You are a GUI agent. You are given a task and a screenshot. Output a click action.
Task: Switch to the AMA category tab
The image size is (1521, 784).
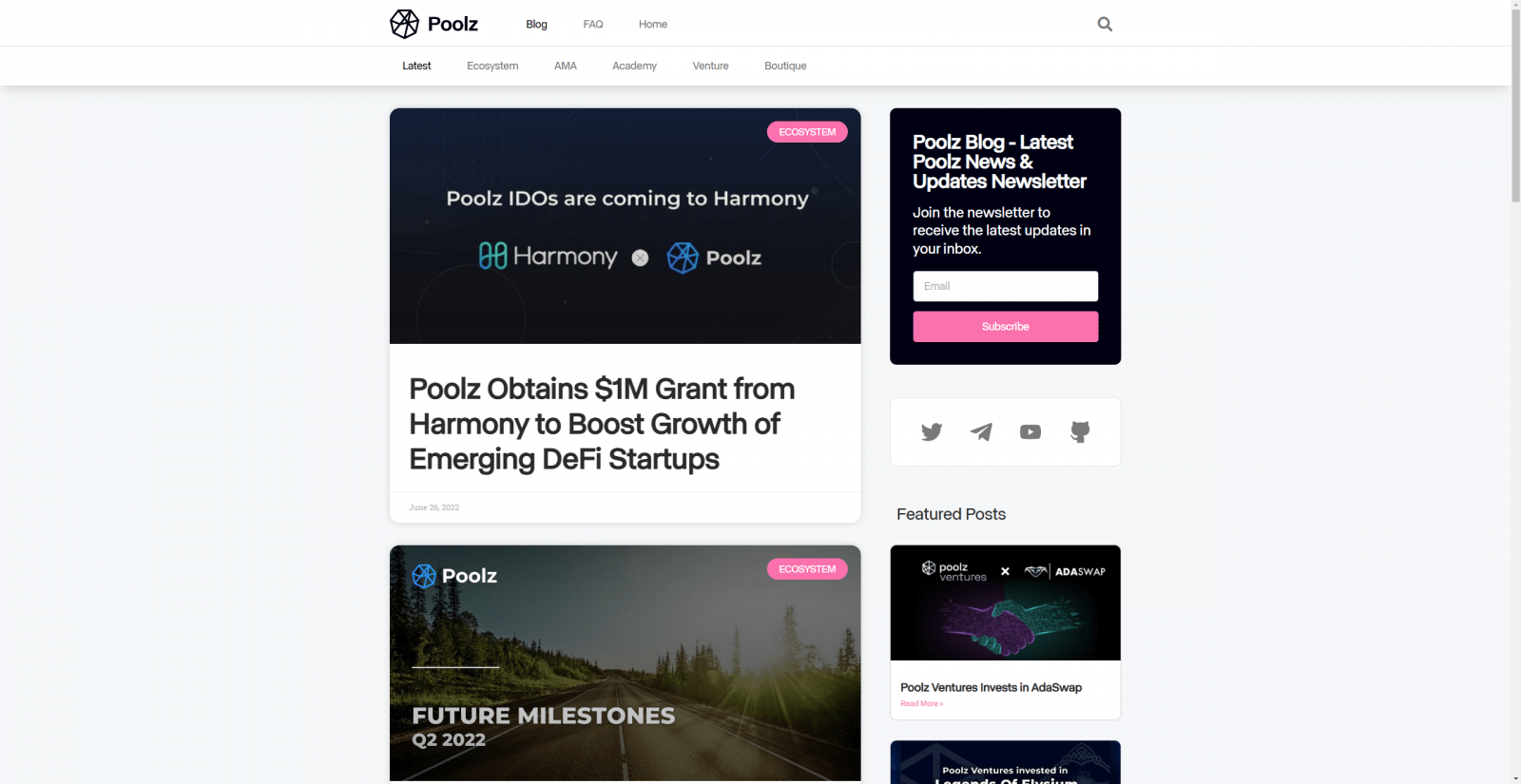(x=566, y=66)
